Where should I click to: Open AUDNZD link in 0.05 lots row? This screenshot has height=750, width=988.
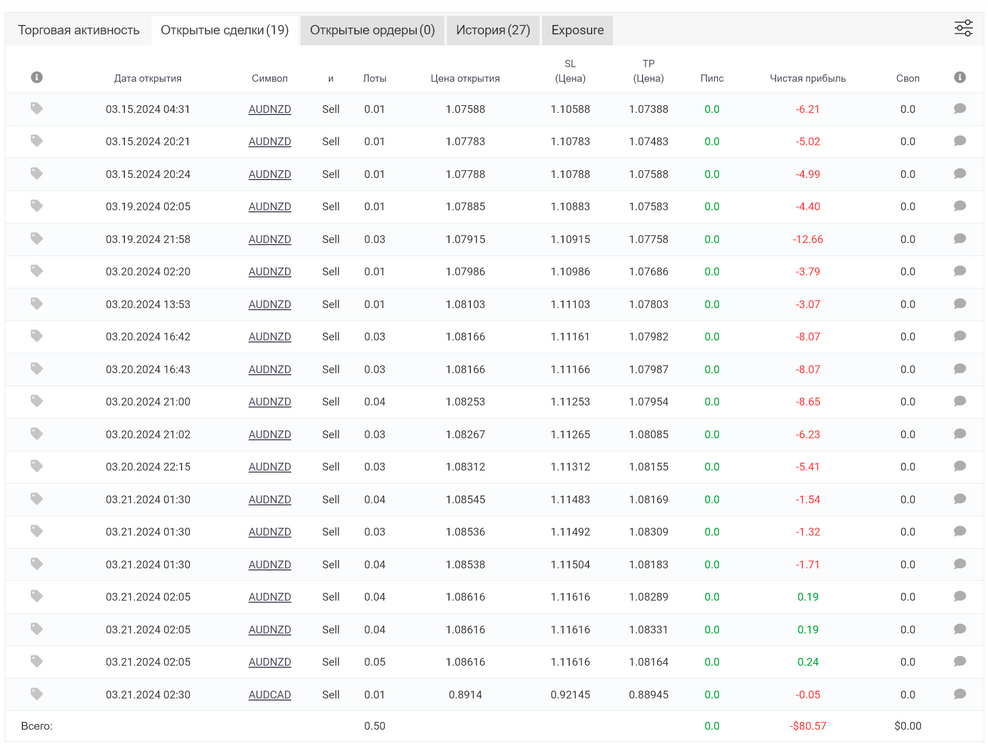(x=270, y=662)
